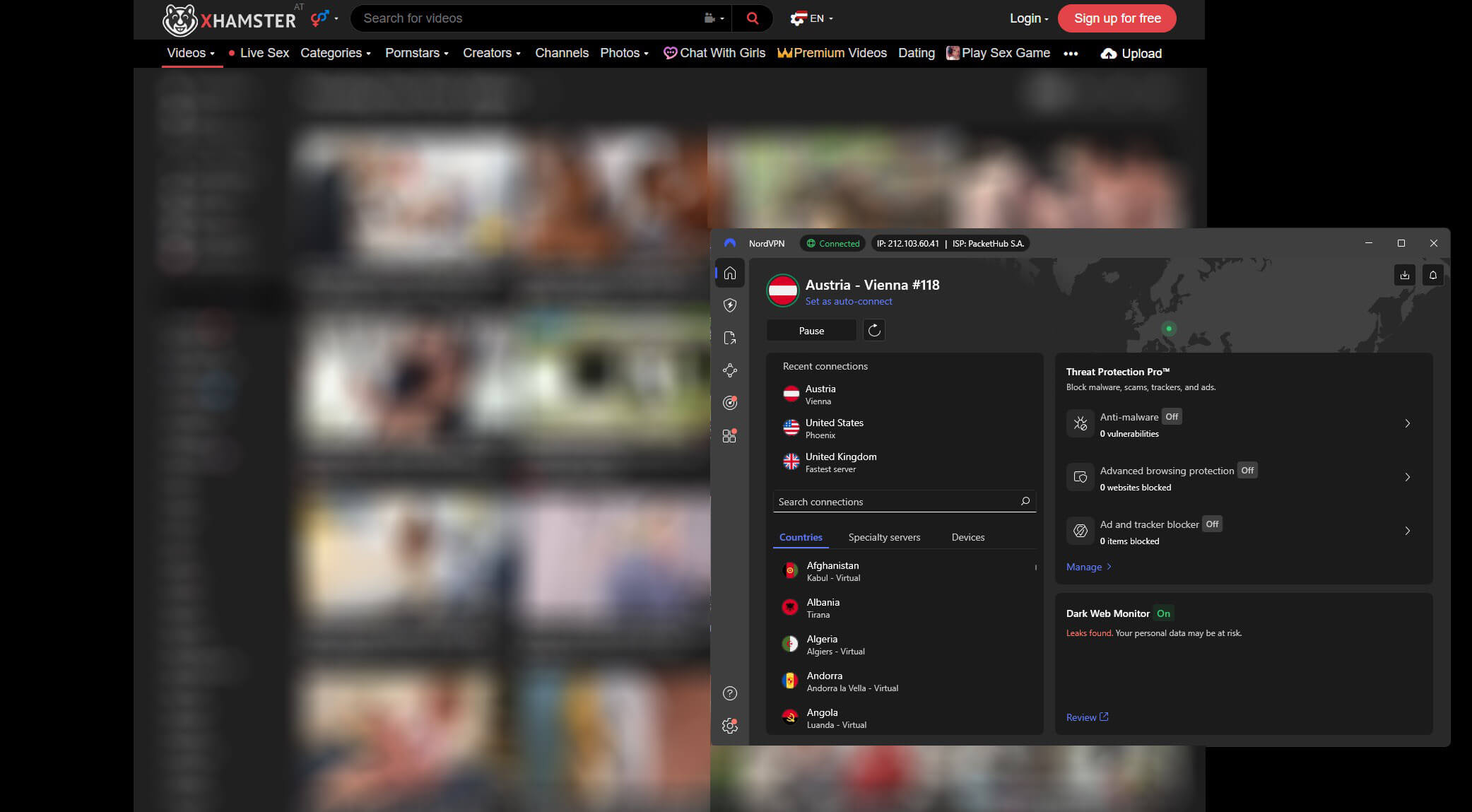
Task: Click the United Kingdom flag in Recent connections
Action: [791, 461]
